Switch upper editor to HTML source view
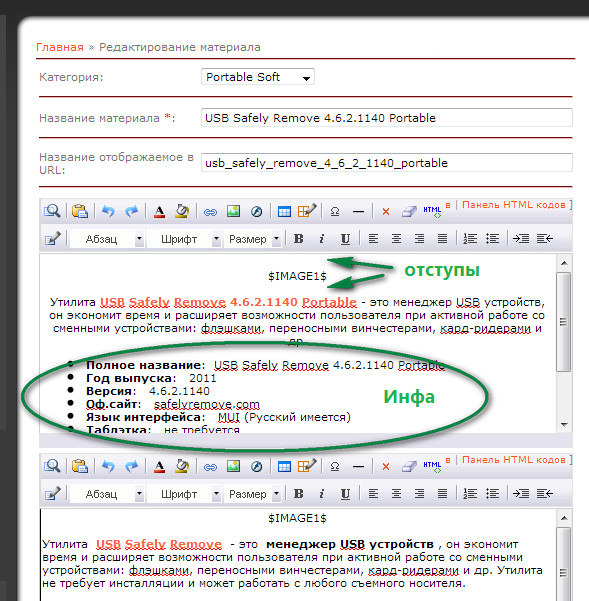The width and height of the screenshot is (589, 601). pyautogui.click(x=432, y=211)
